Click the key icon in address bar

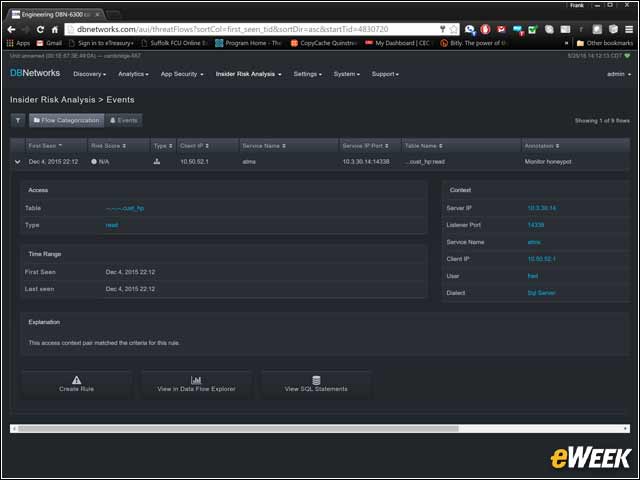pos(443,29)
